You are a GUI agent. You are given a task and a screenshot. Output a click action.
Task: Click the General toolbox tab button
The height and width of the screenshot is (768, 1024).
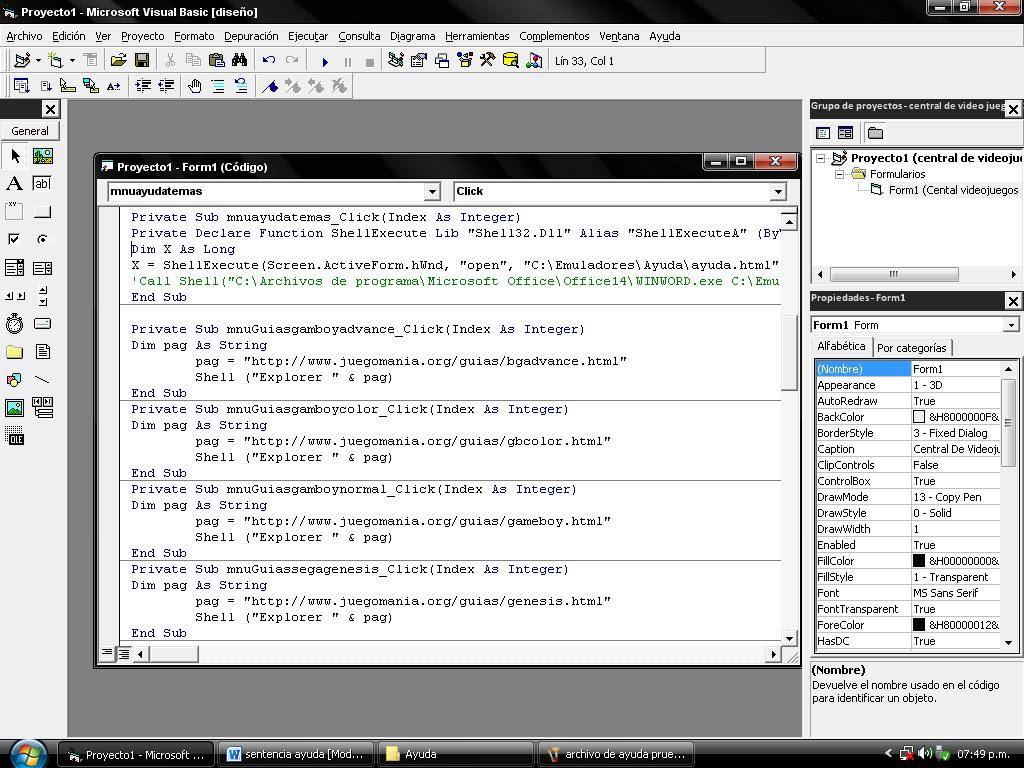pos(30,131)
